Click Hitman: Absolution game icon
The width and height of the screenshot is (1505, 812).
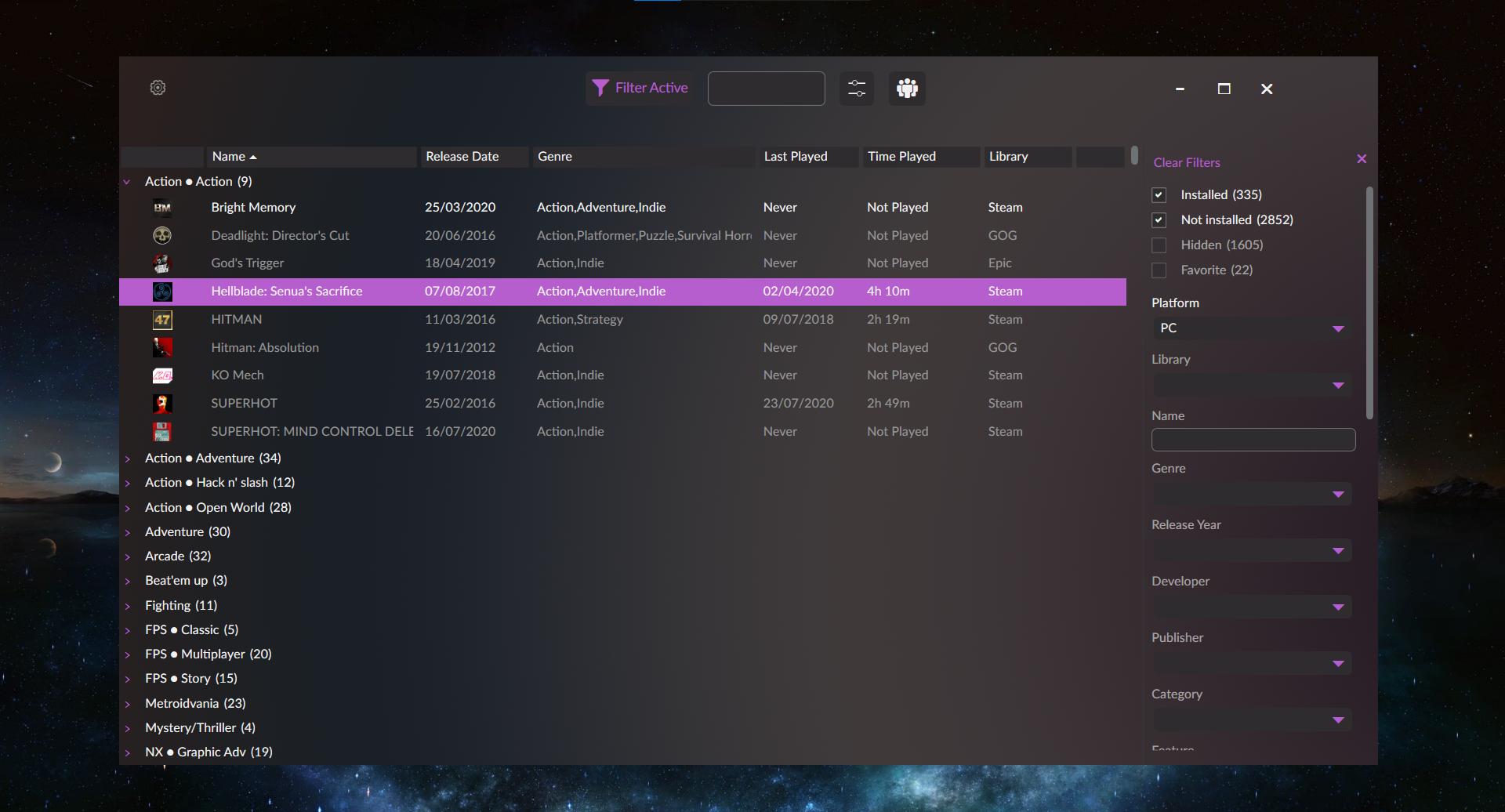[162, 347]
